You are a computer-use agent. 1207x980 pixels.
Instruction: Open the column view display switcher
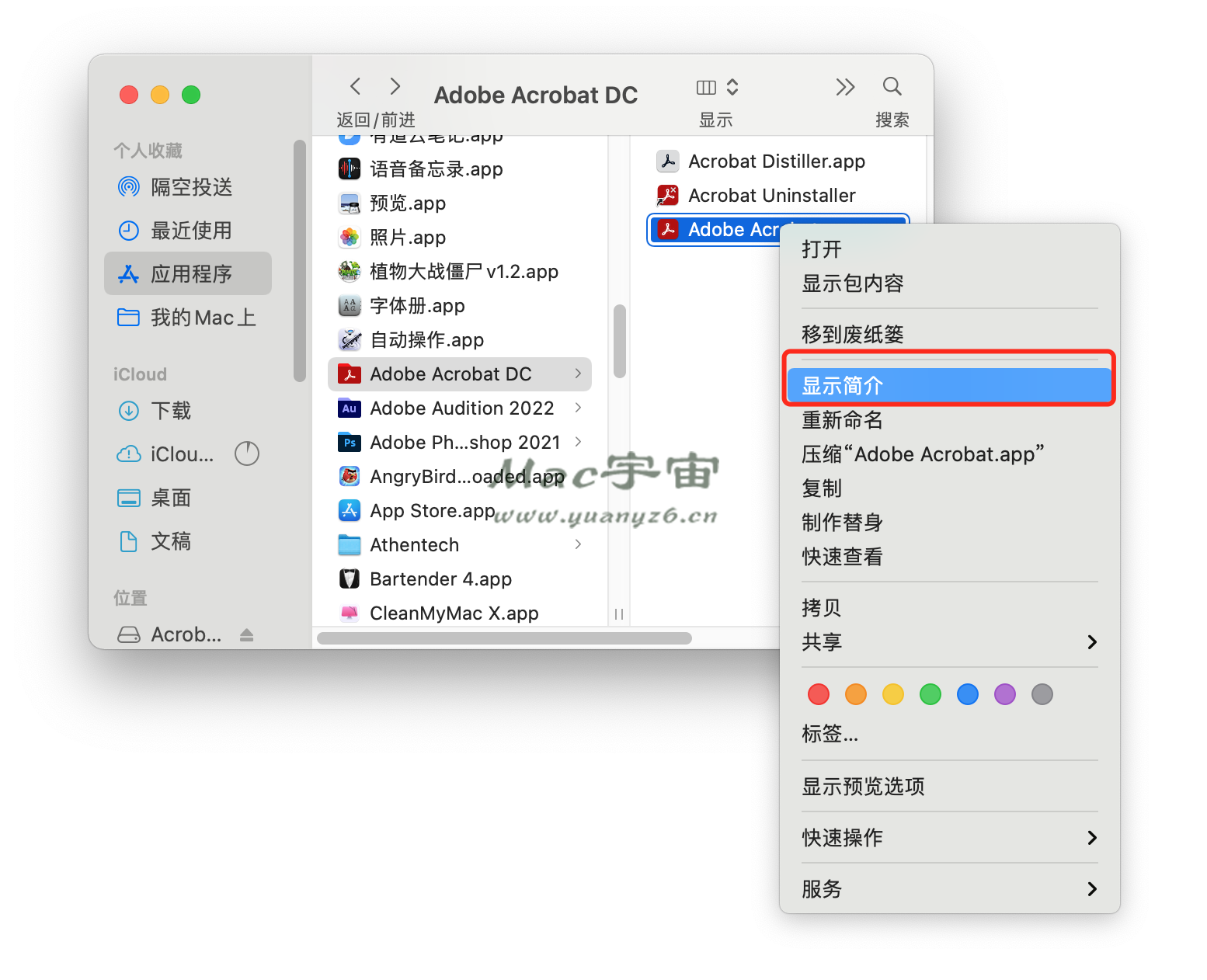(718, 87)
